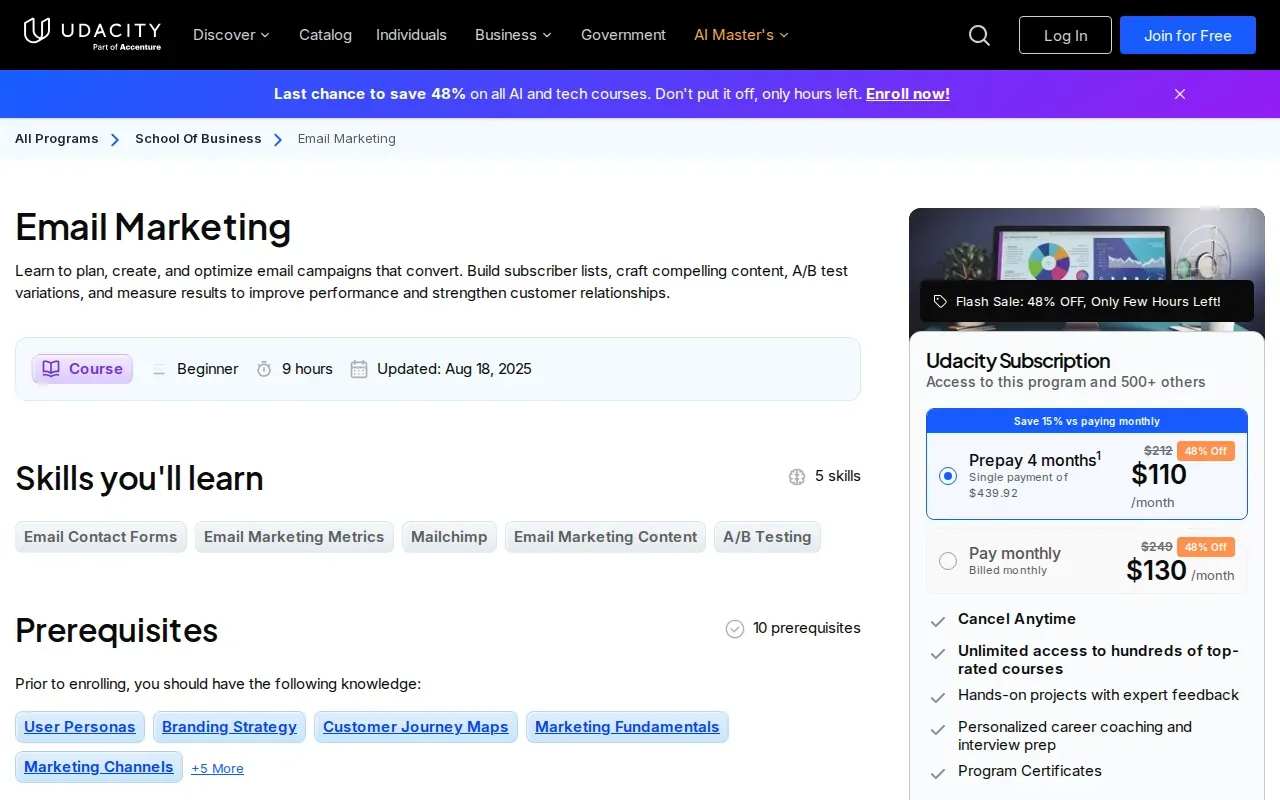Click the 48% Off badge beside $249
The image size is (1280, 800).
coord(1206,547)
